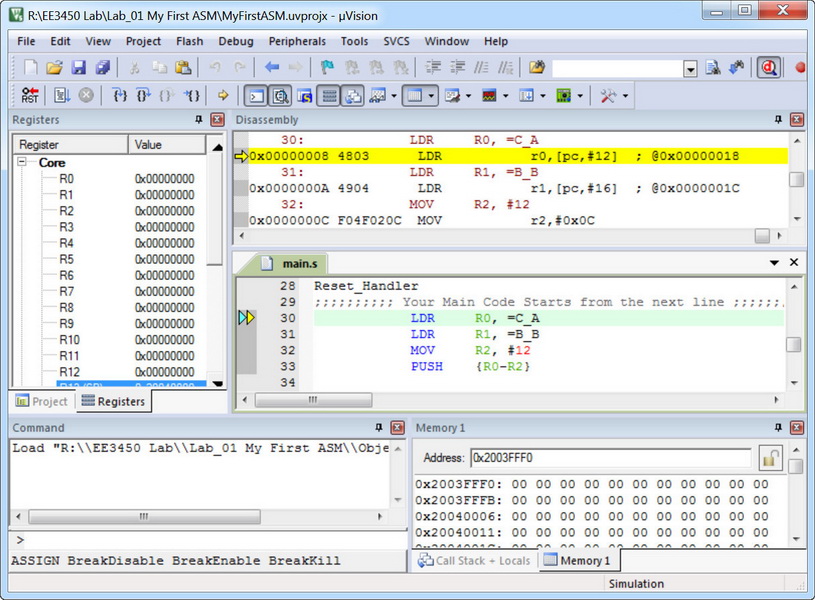Open the find text combo box dropdown
Image resolution: width=815 pixels, height=600 pixels.
(x=690, y=68)
